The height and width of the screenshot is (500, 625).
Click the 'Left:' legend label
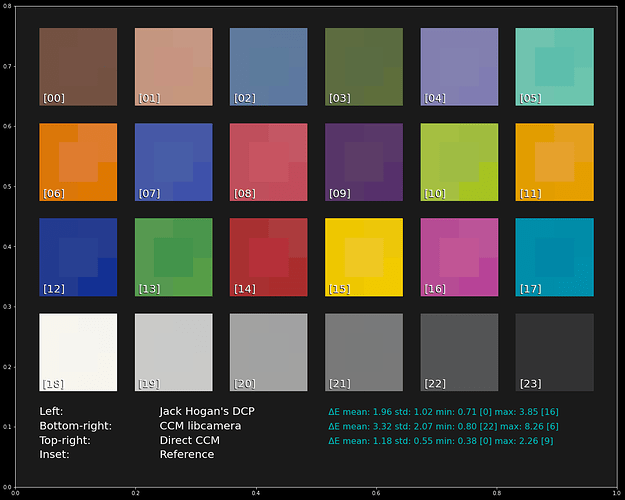pyautogui.click(x=51, y=411)
